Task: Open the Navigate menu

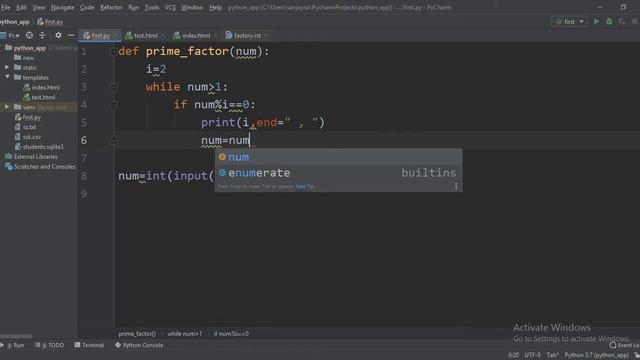Action: tap(62, 7)
